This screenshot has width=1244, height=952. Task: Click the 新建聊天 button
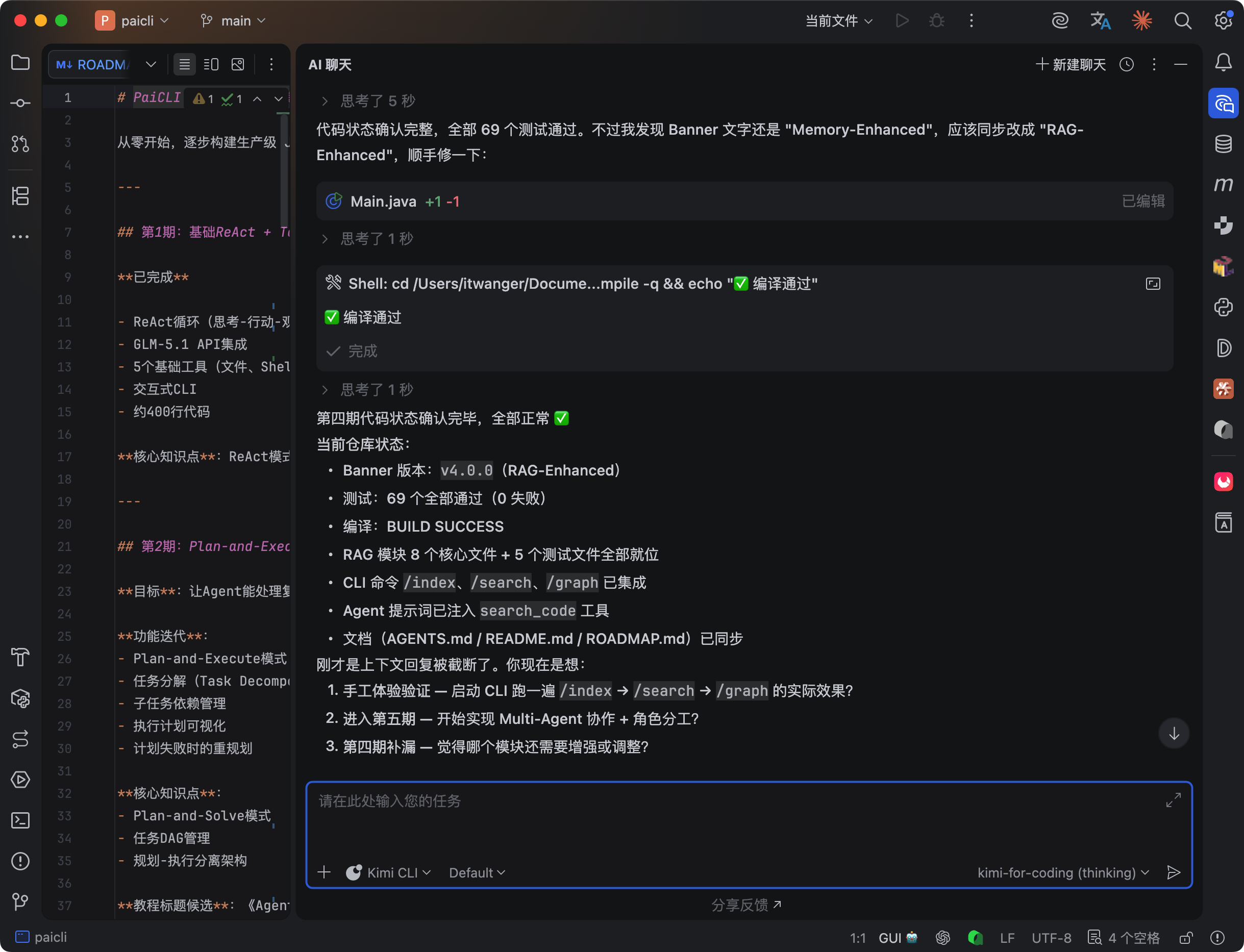(x=1071, y=65)
